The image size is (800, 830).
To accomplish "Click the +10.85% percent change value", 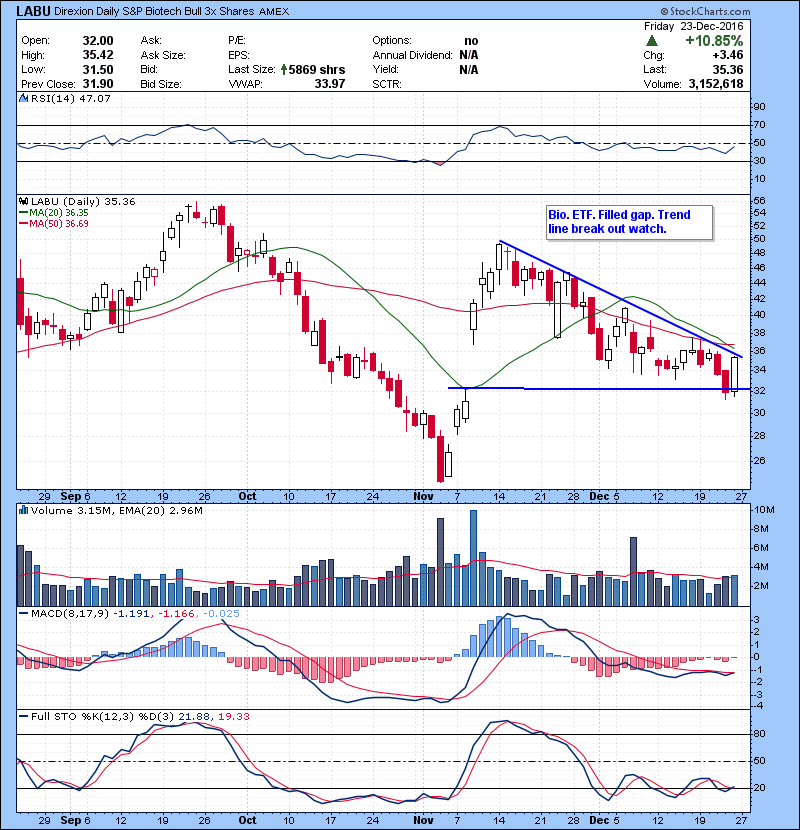I will (714, 41).
